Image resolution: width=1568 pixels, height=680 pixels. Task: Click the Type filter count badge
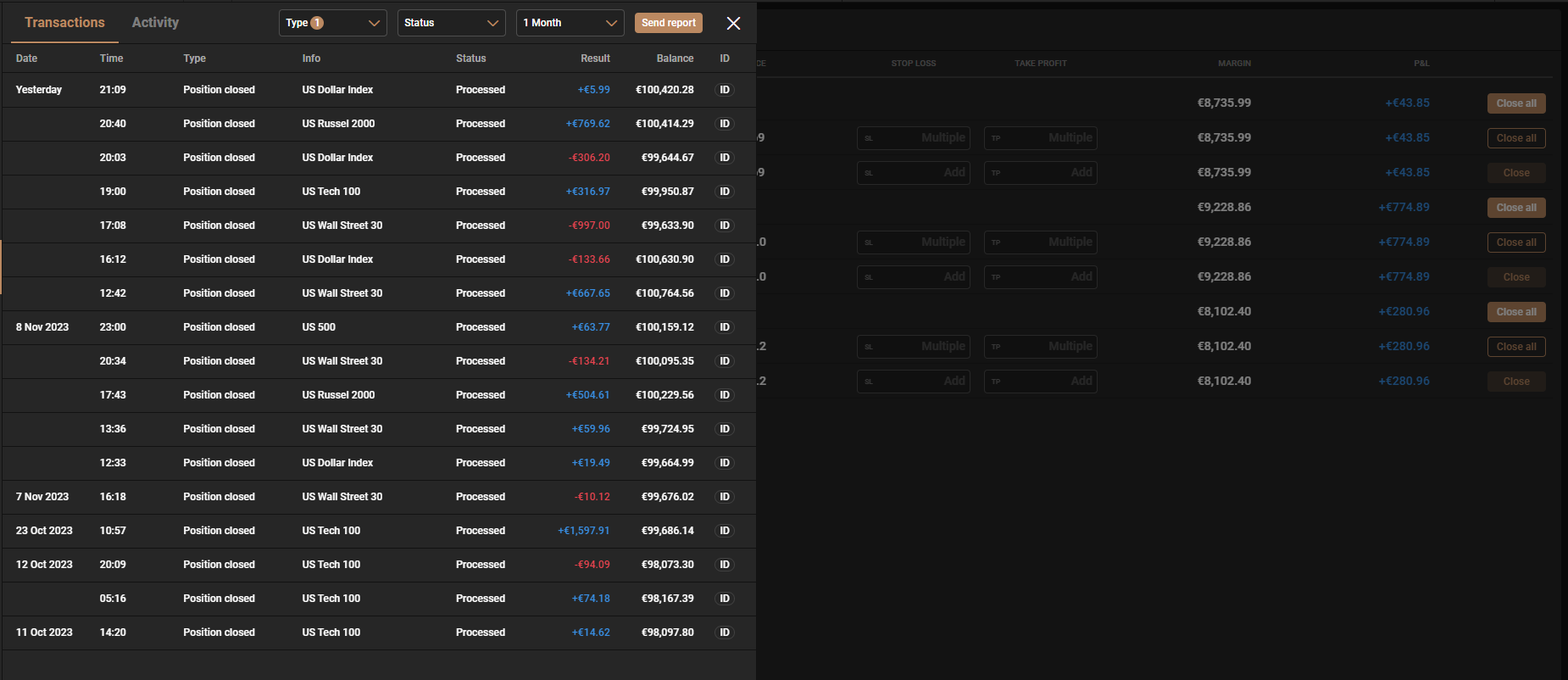coord(317,23)
